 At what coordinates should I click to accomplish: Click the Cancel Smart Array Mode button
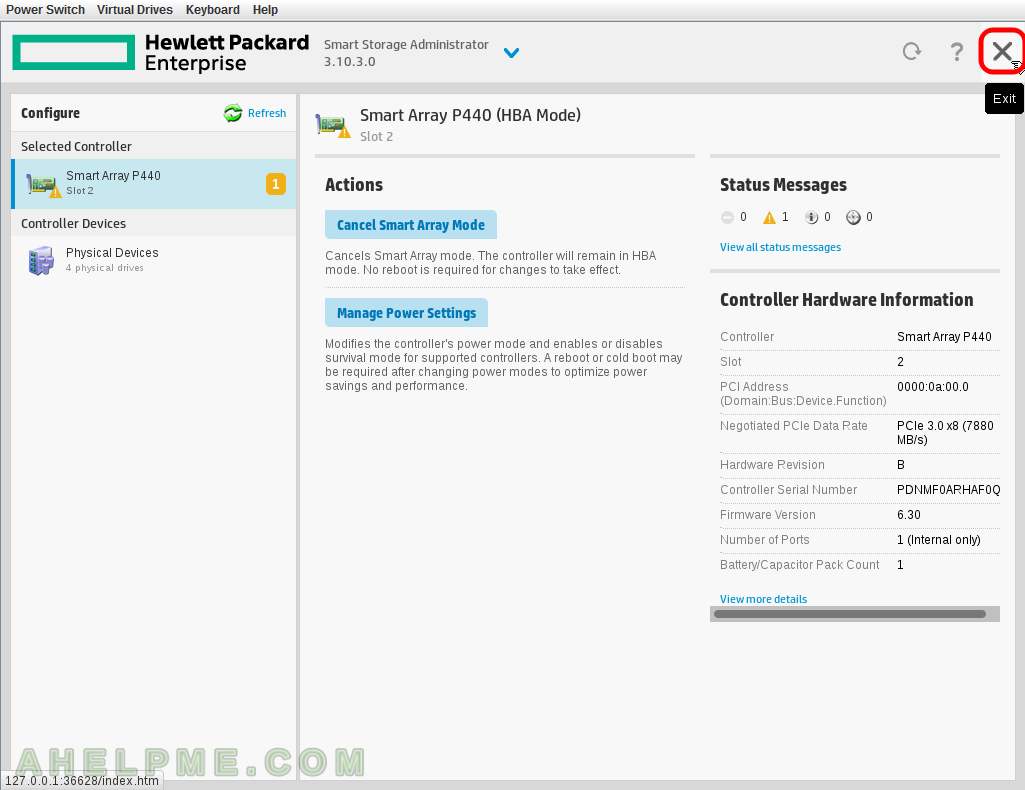(x=411, y=225)
